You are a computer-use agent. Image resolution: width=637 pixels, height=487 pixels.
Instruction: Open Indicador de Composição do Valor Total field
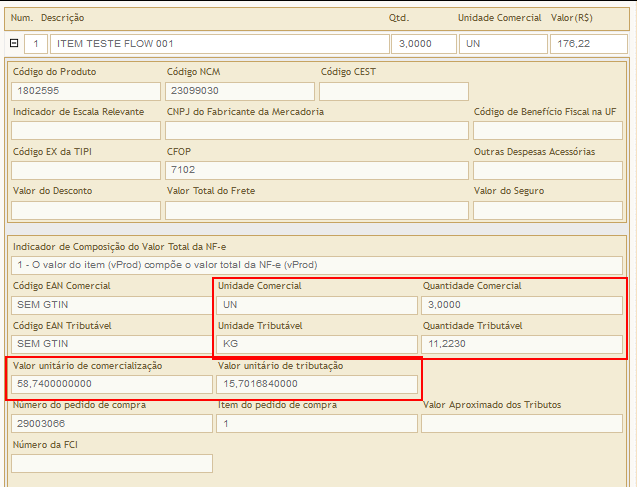click(x=316, y=265)
